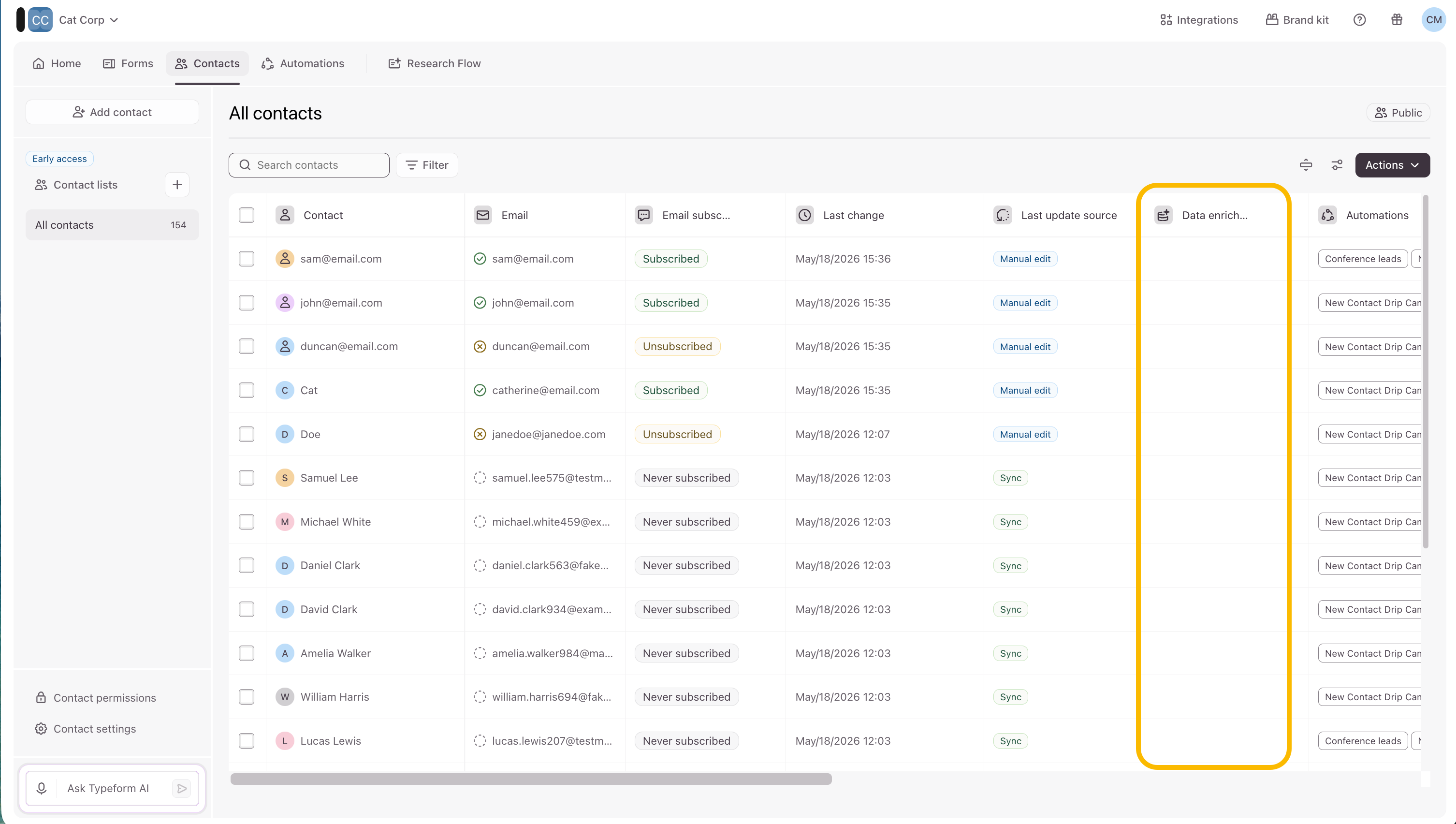Click the M avatar for Michael White
Viewport: 1456px width, 824px height.
[x=285, y=522]
